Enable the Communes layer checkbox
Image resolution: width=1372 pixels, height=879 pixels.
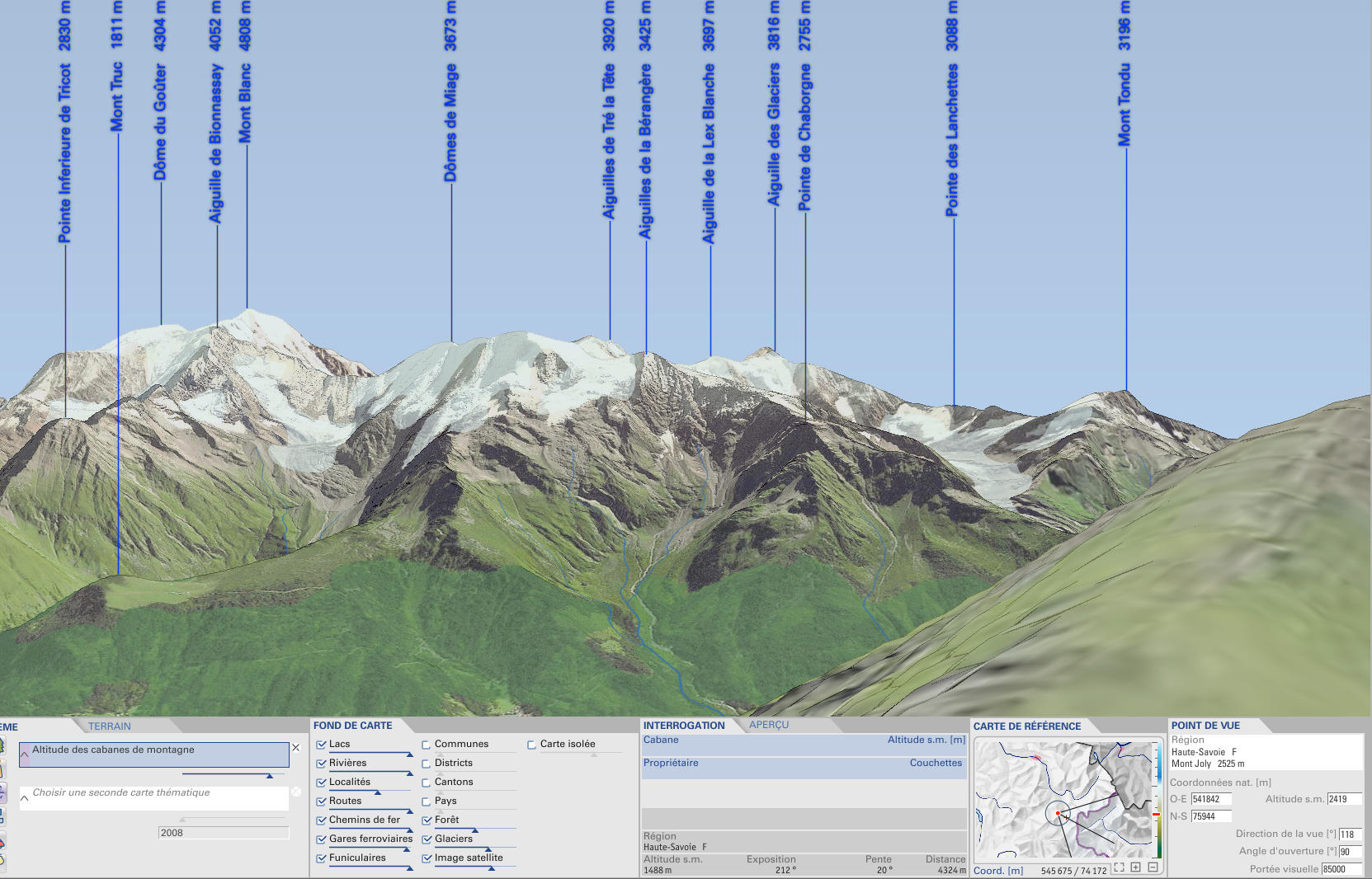(427, 745)
